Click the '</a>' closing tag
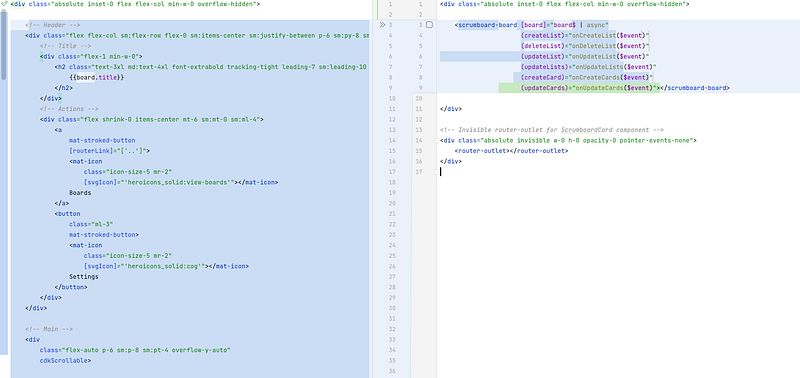 [x=62, y=203]
